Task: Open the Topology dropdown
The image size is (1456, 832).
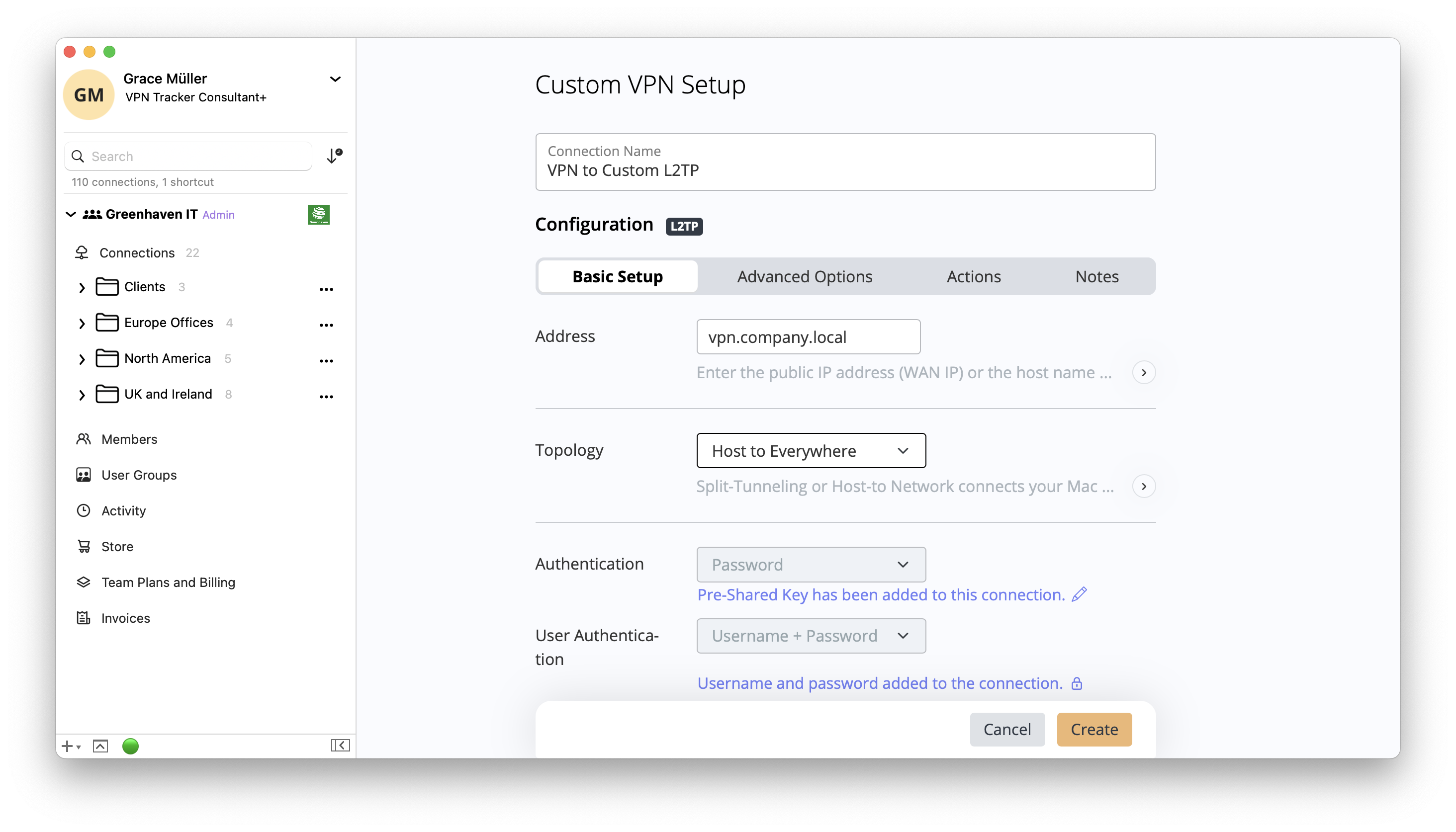Action: 811,451
